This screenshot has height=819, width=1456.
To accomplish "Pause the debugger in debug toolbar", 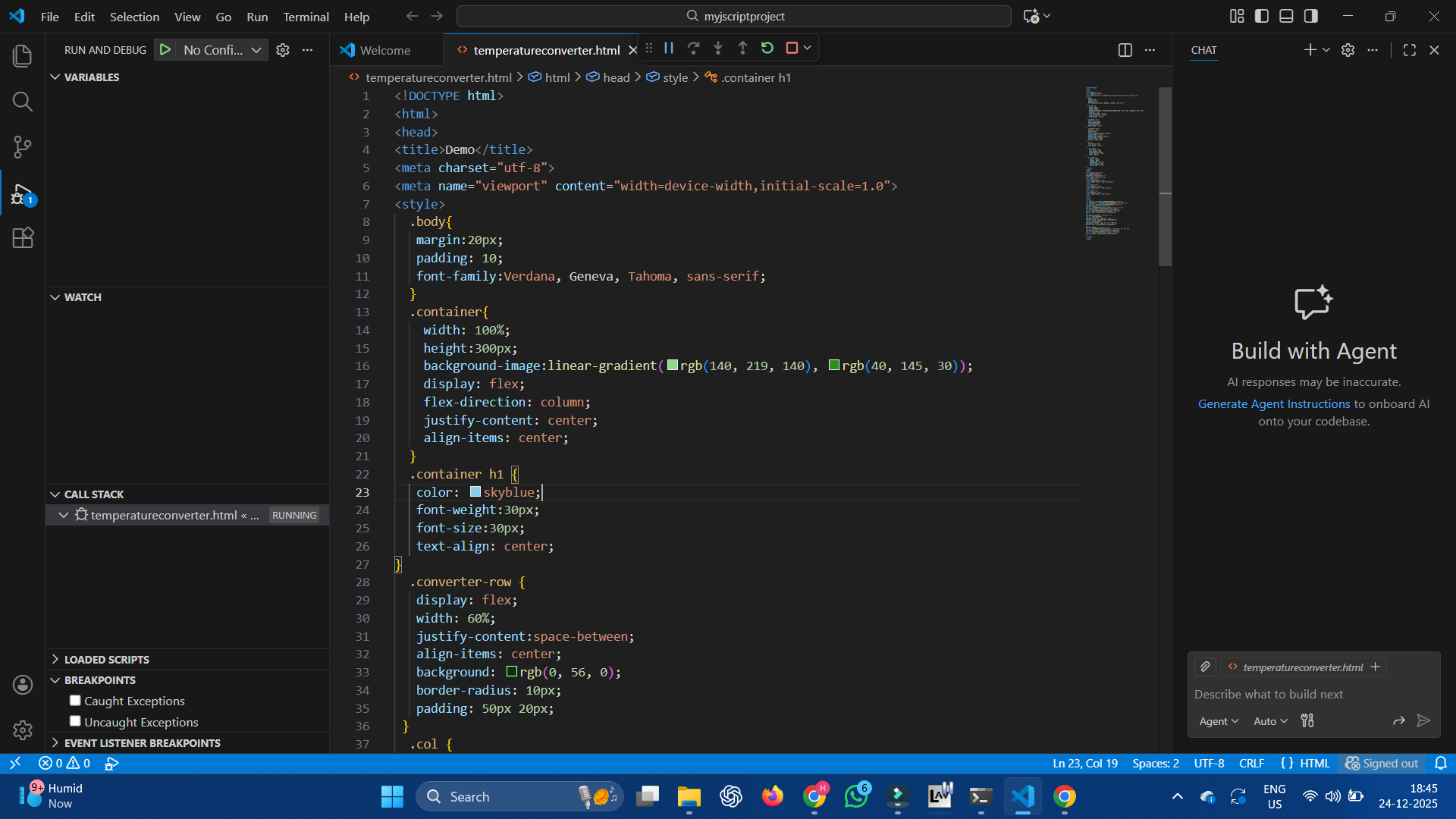I will click(x=669, y=49).
